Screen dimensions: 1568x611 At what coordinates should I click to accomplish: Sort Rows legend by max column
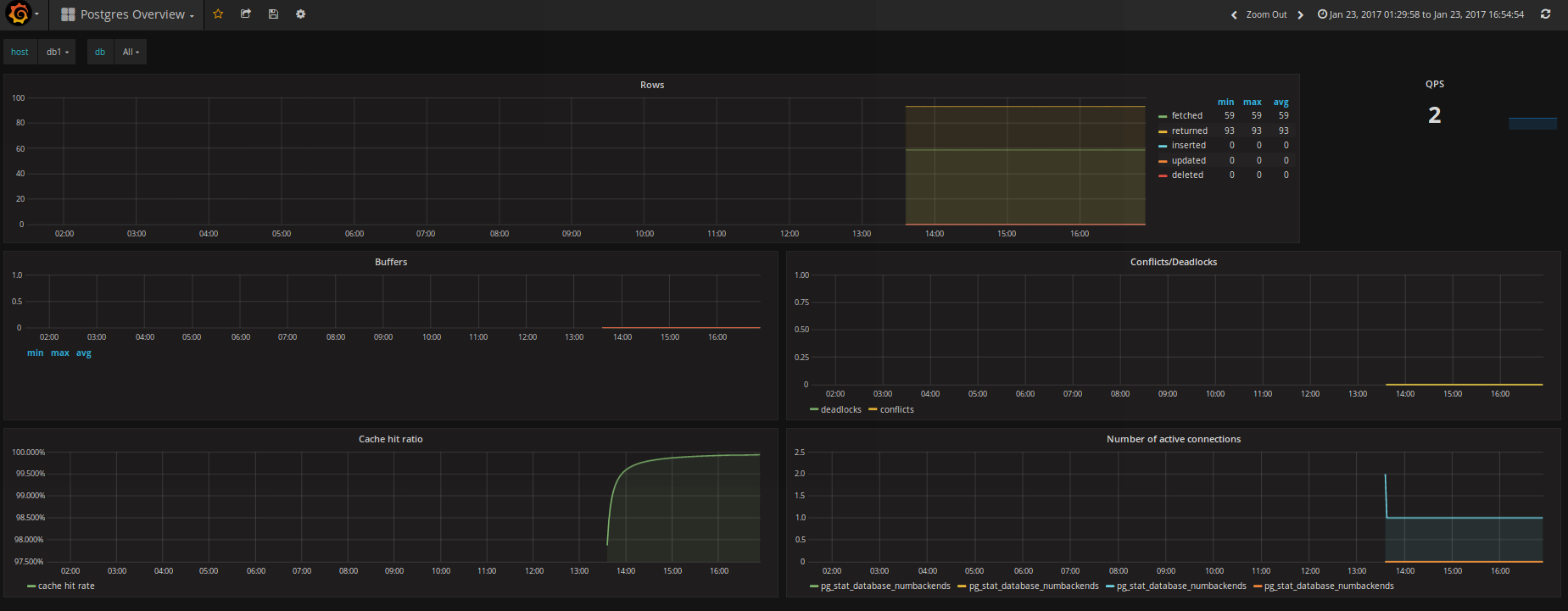pos(1253,102)
